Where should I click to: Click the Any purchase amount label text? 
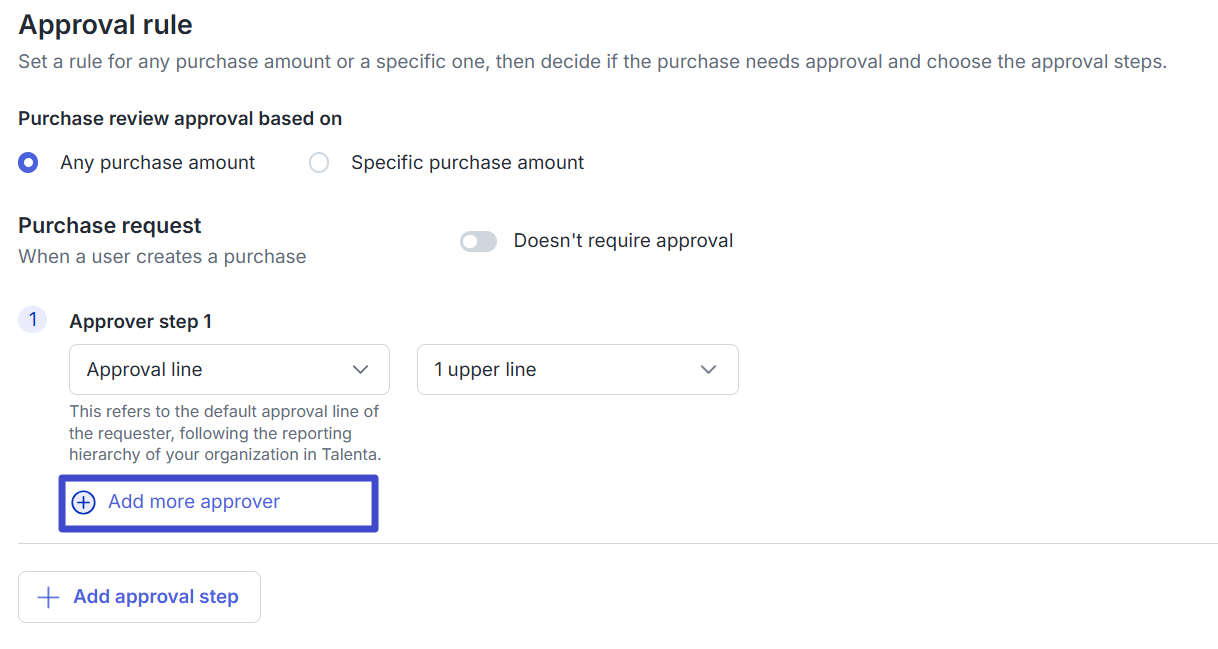pyautogui.click(x=158, y=162)
